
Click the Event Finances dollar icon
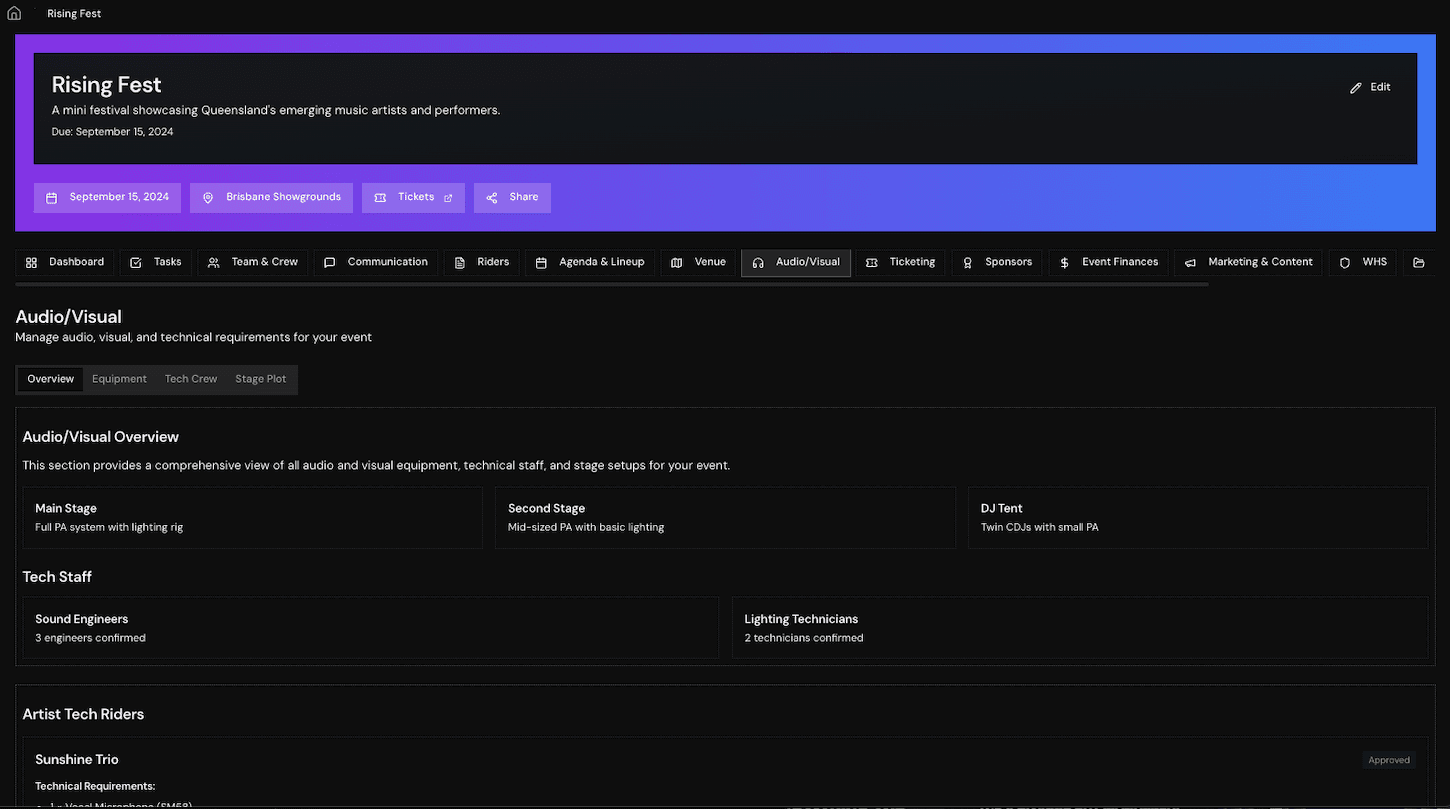(x=1064, y=263)
